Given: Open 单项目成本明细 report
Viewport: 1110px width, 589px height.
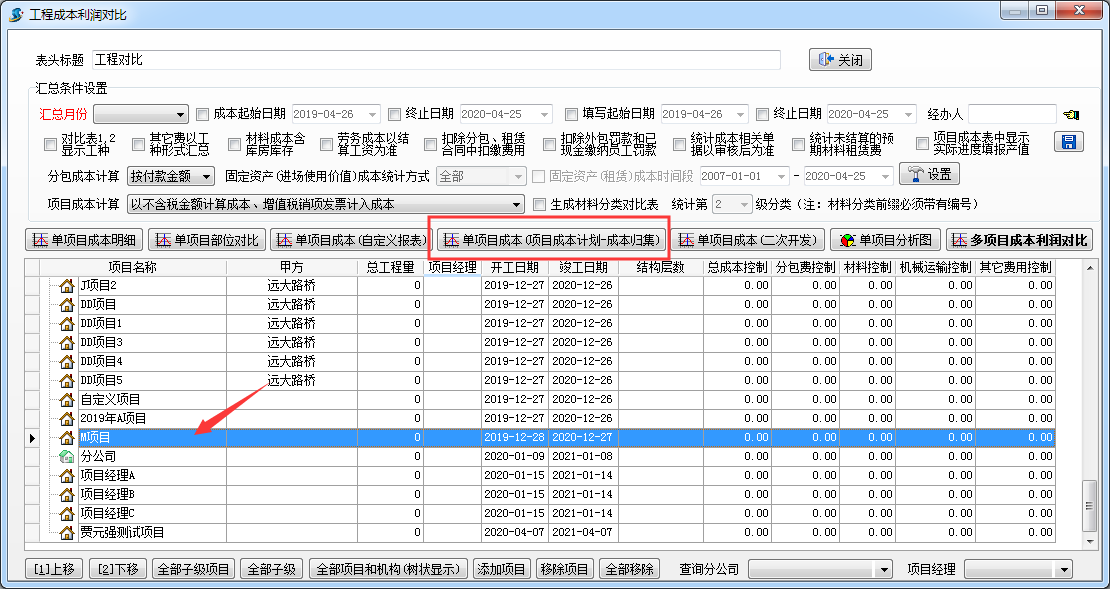Looking at the screenshot, I should tap(84, 240).
